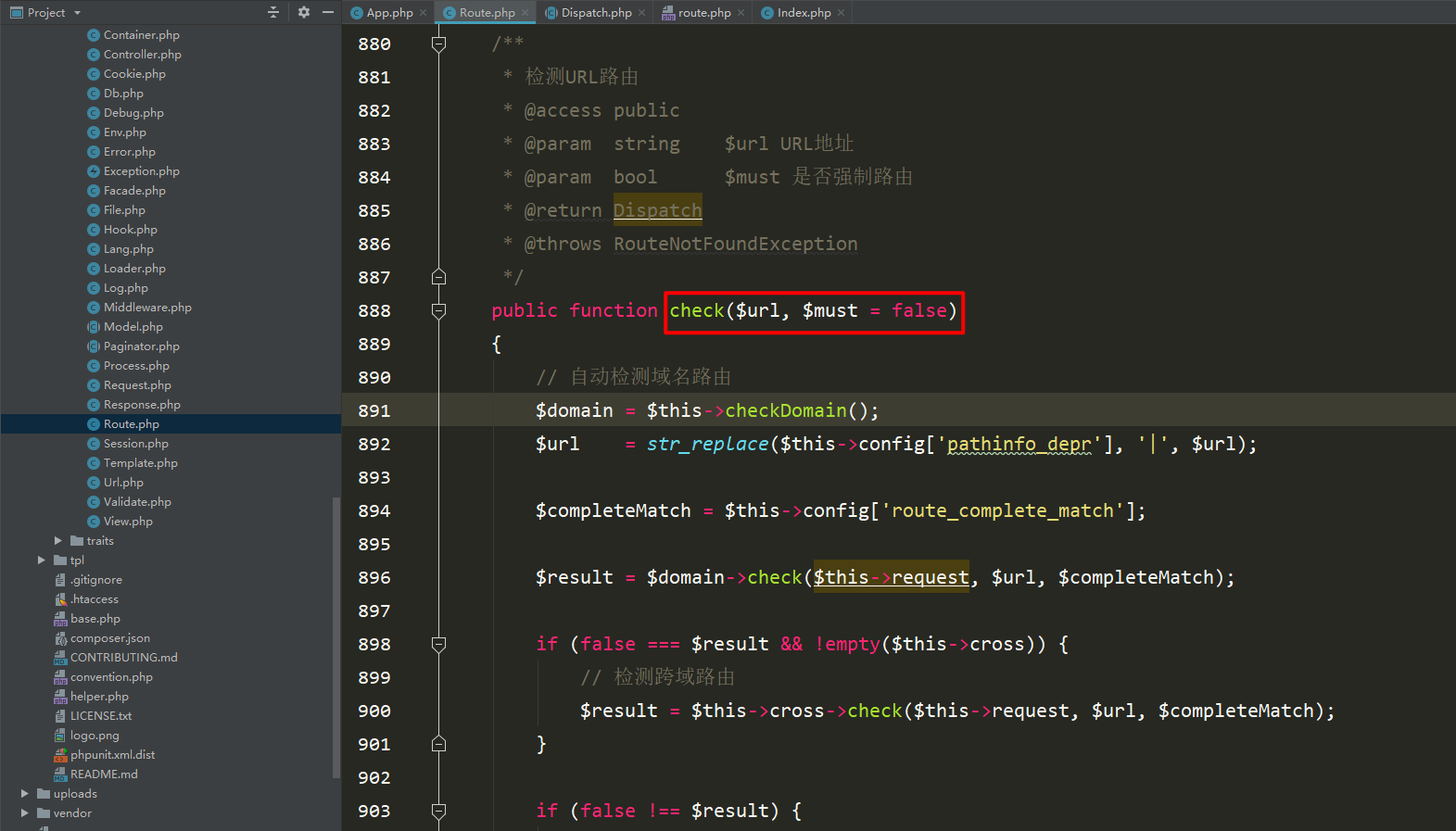Open Cookie.php file
The height and width of the screenshot is (831, 1456).
click(134, 74)
